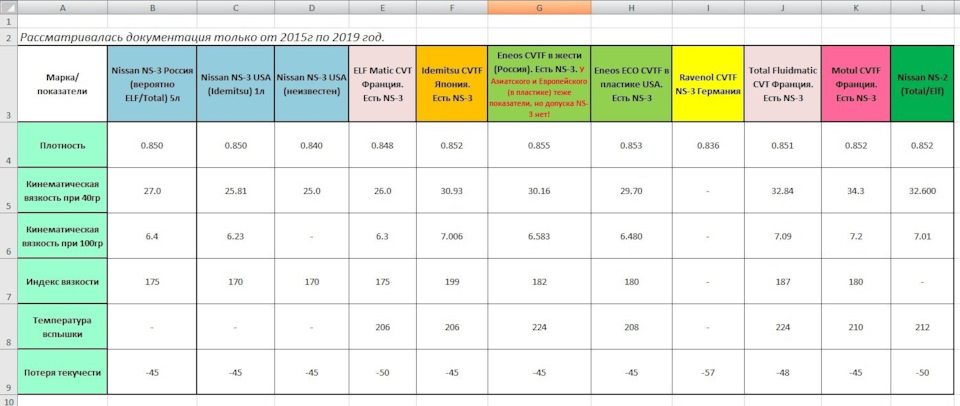Select the 'Nissan NS-3 USA (неизвестен)' cell
960x406 pixels.
pos(312,84)
